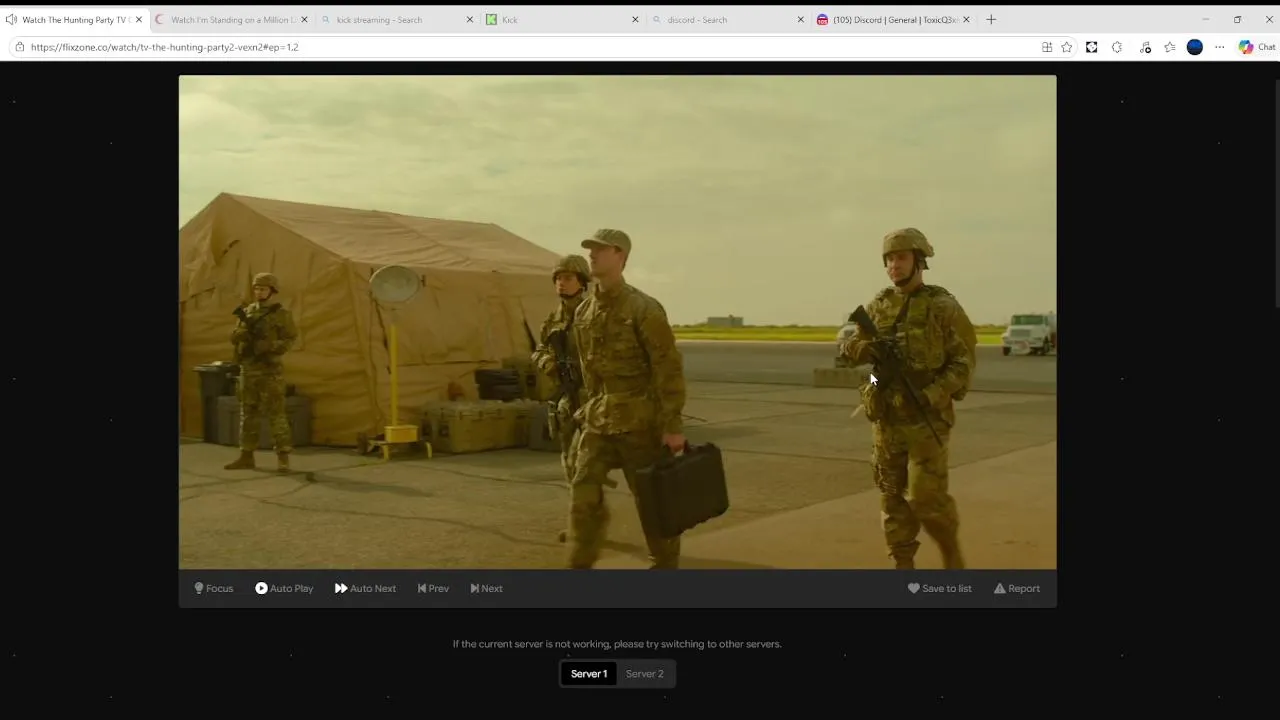Click the Focus lightbulb control
1280x720 pixels.
tap(213, 588)
